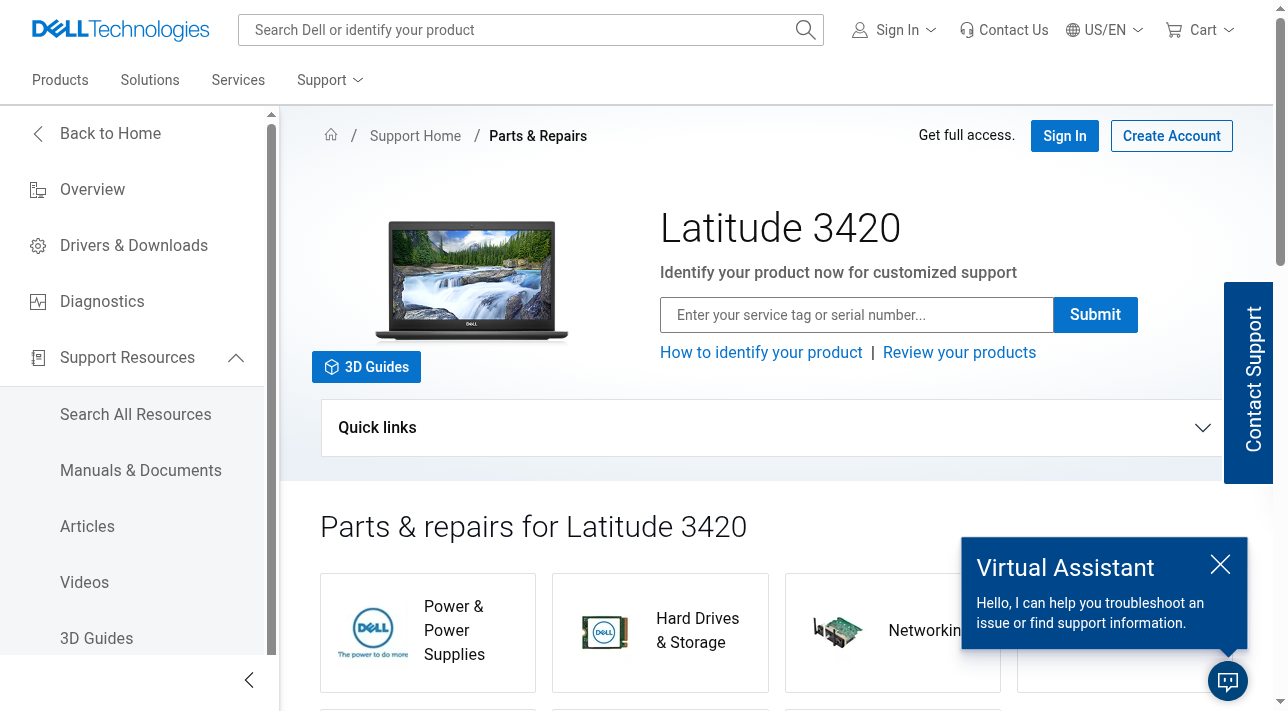
Task: Click the Back to Home arrow icon
Action: tap(38, 134)
